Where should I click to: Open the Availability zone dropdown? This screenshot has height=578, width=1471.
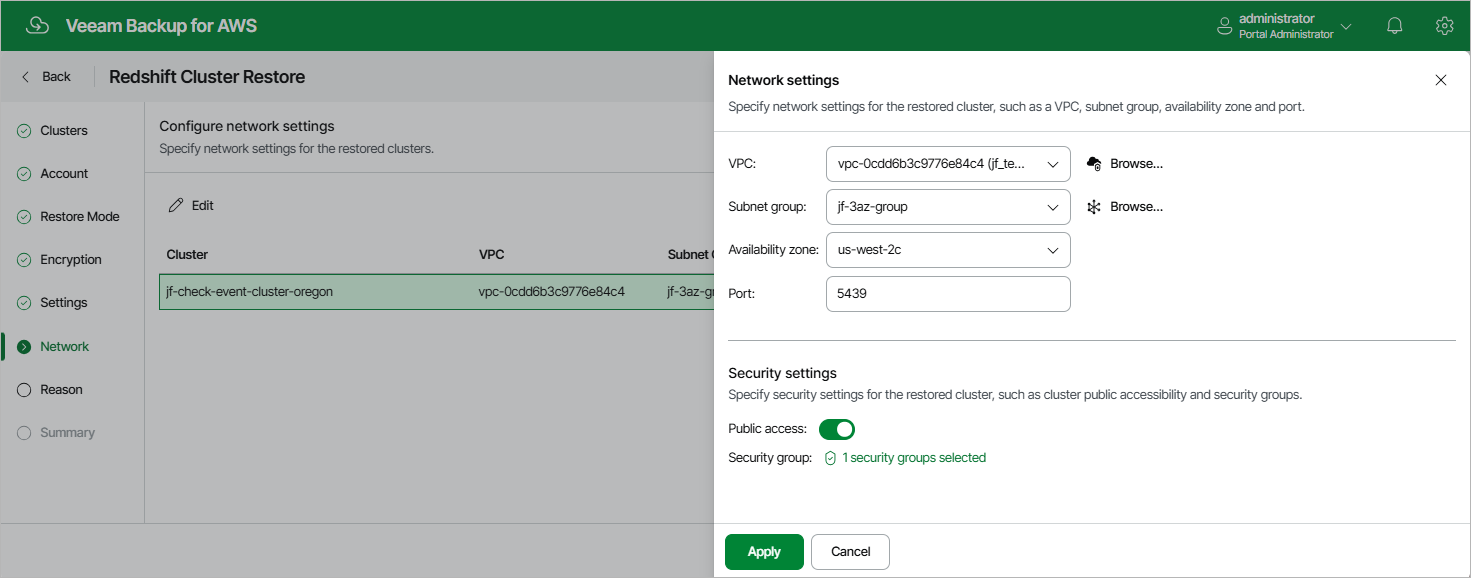(x=948, y=250)
